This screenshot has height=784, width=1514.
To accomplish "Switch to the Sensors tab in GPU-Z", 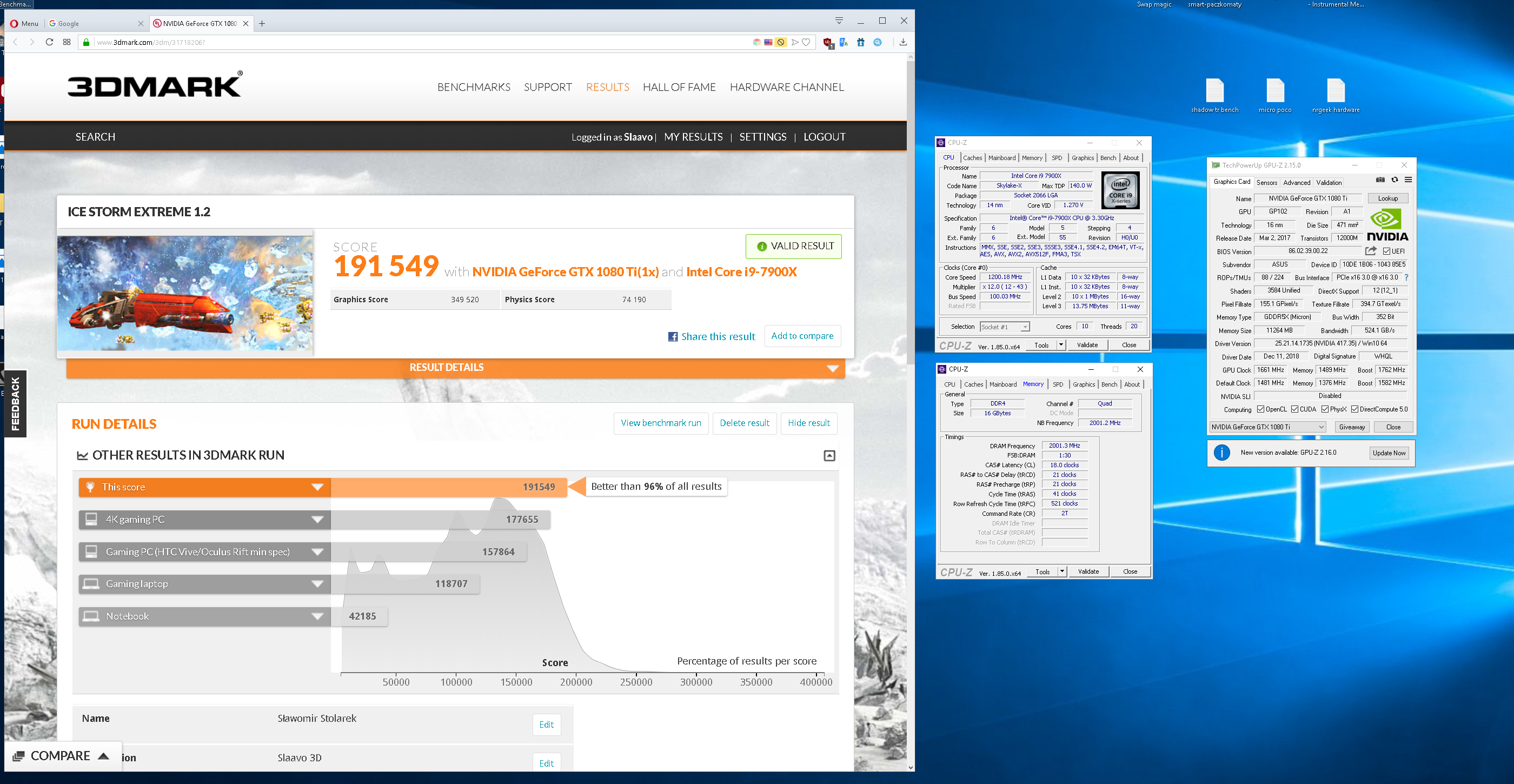I will click(1266, 183).
